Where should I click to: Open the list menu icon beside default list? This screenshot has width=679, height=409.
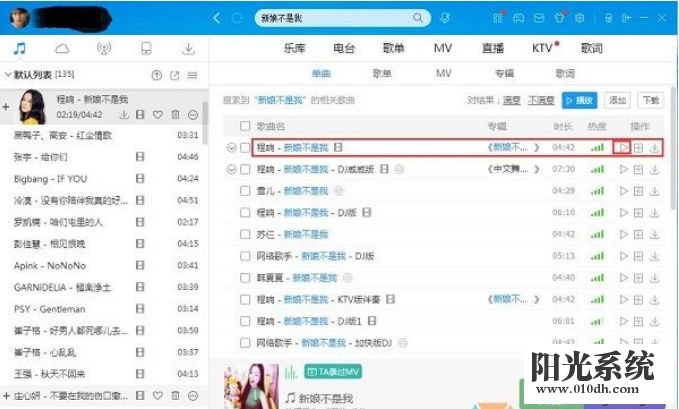(193, 75)
